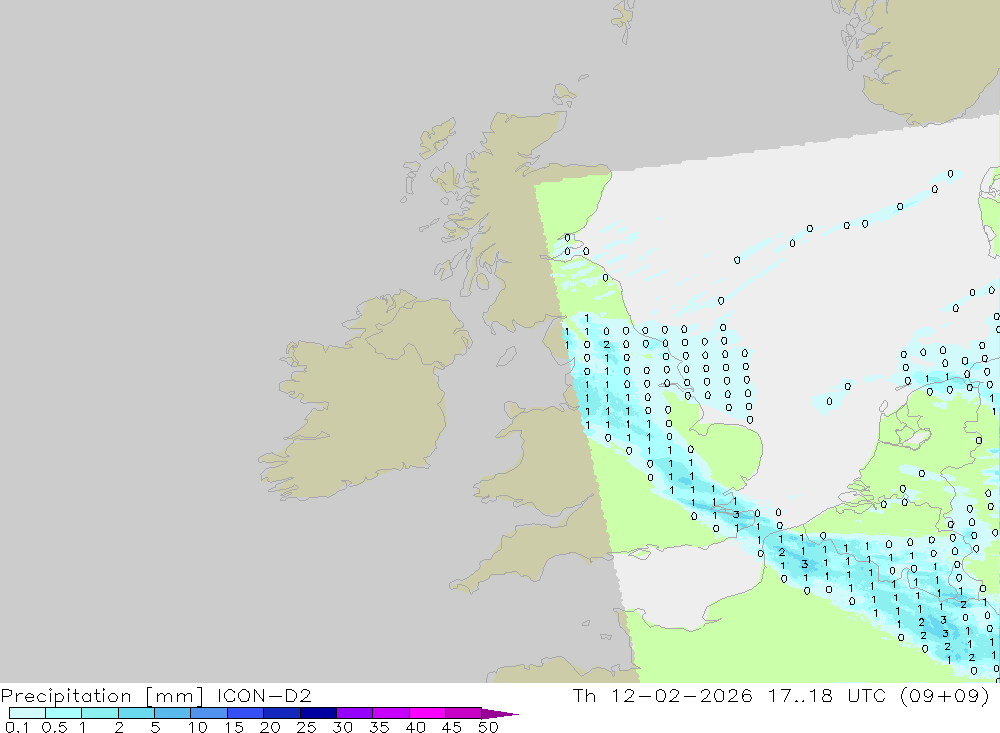Select the 30–35 mm purple legend swatch
This screenshot has height=733, width=1000.
(x=354, y=713)
